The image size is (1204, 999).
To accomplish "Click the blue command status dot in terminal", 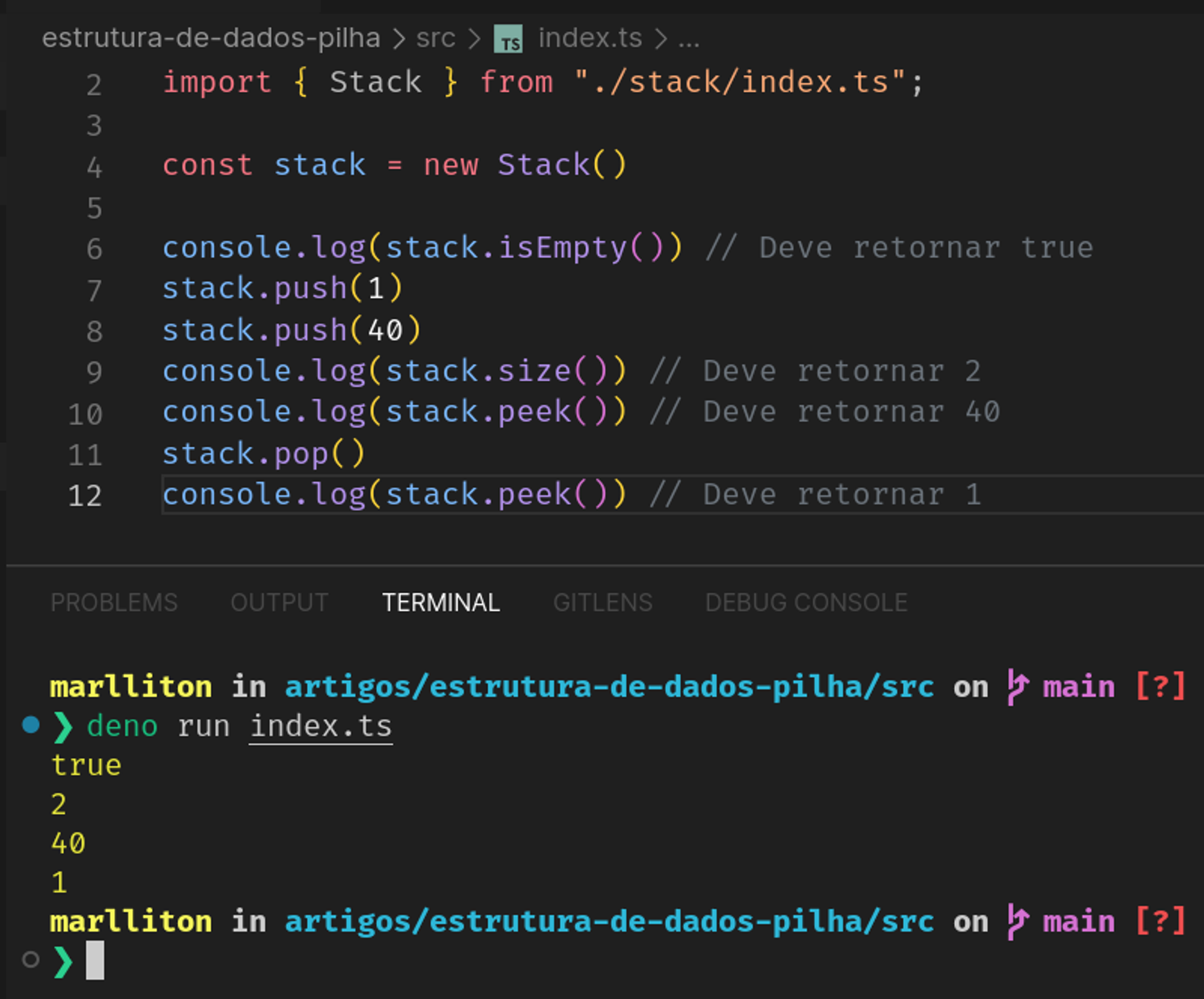I will coord(31,725).
